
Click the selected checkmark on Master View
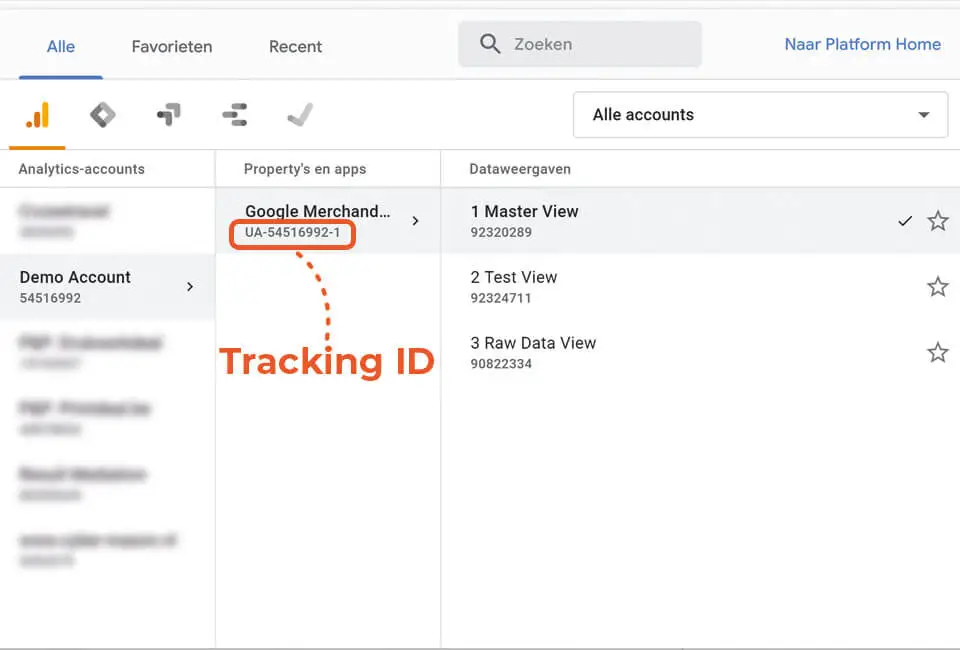tap(905, 221)
